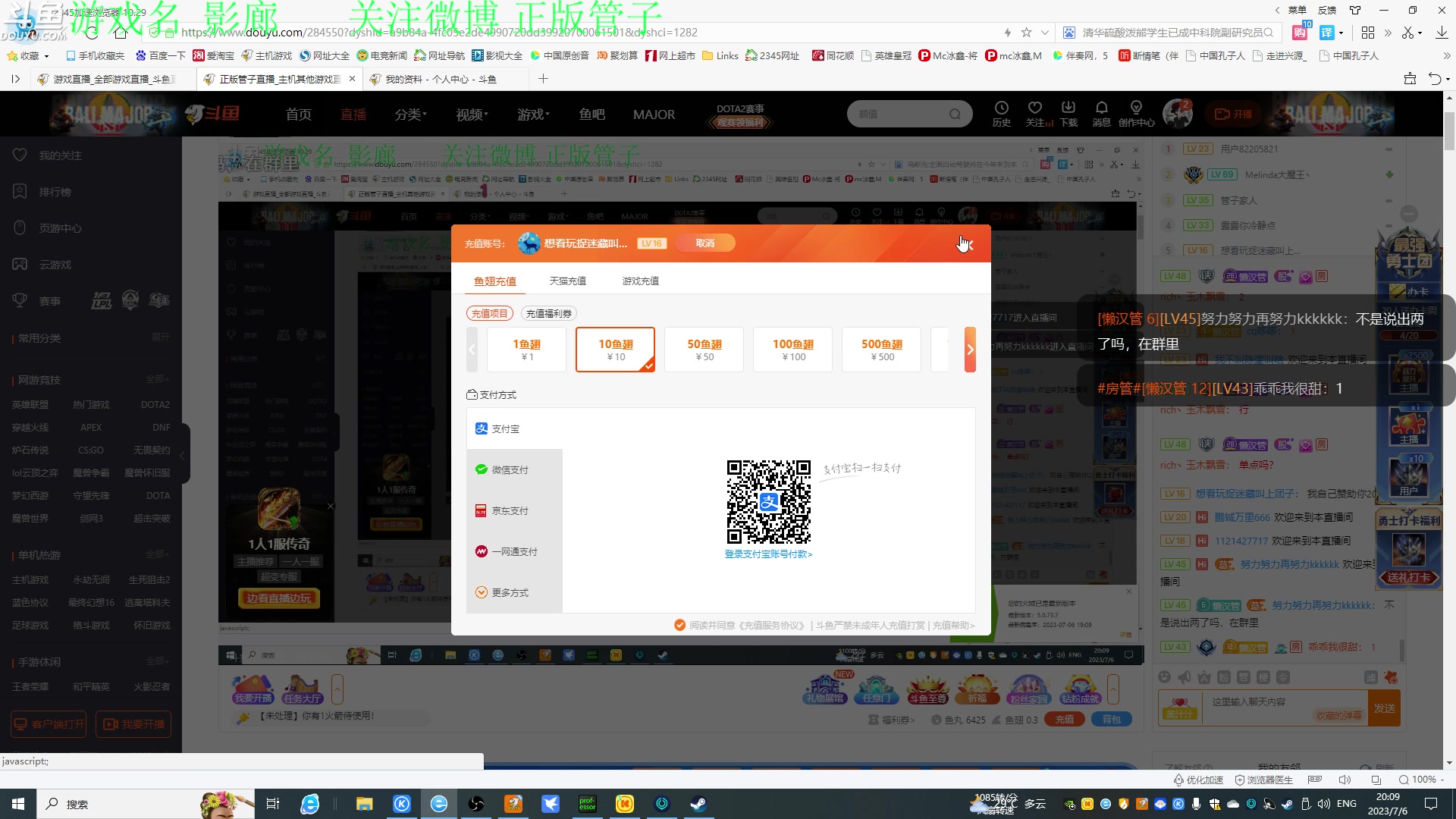Open the 粉丝家园 fan home icon

point(1028,689)
